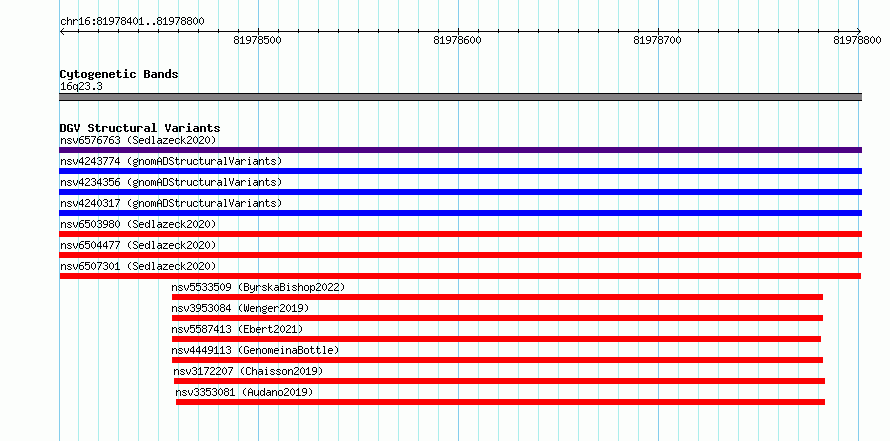This screenshot has width=890, height=441.
Task: Select variant label nsv4240317 (gnomADStructuralVariants)
Action: pos(171,203)
